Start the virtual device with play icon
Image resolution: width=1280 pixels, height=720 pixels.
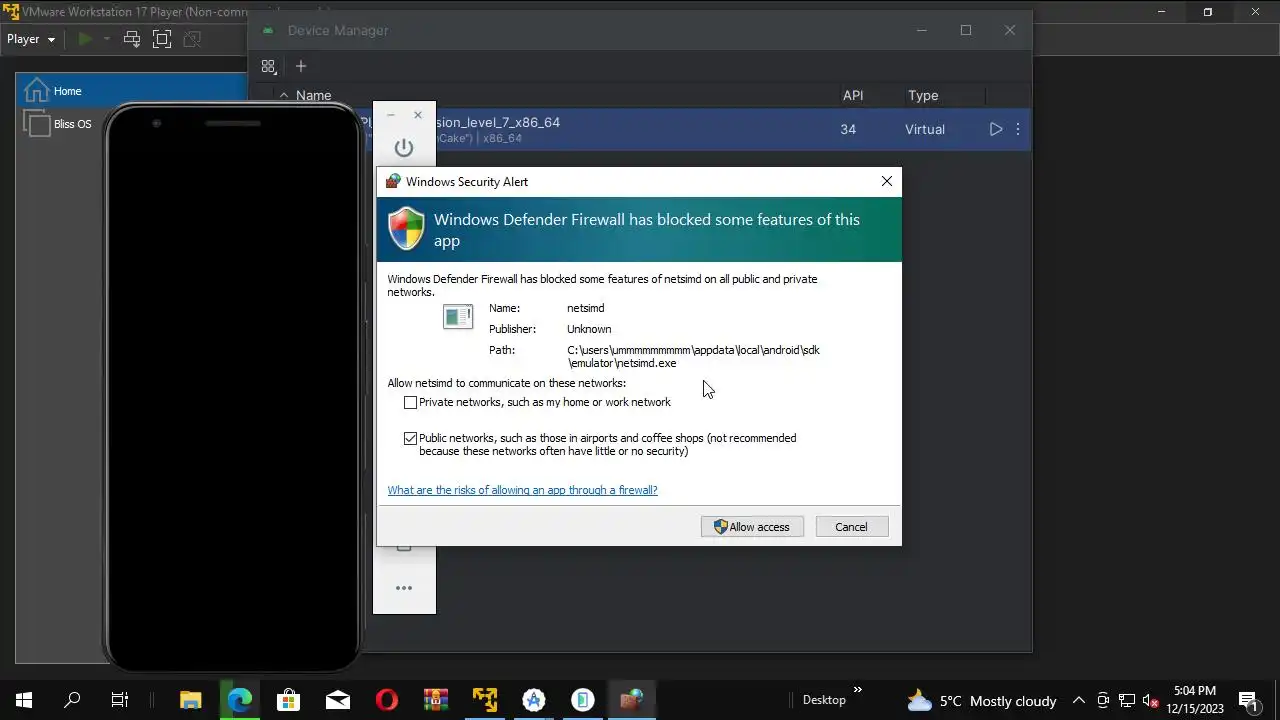pyautogui.click(x=996, y=129)
